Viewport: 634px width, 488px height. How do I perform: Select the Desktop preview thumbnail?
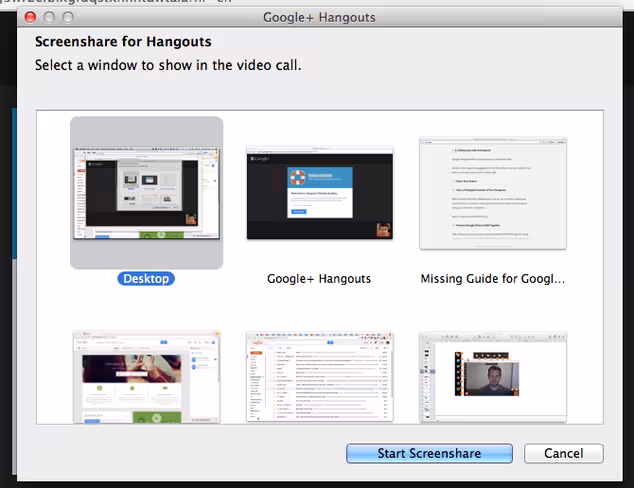[x=146, y=193]
